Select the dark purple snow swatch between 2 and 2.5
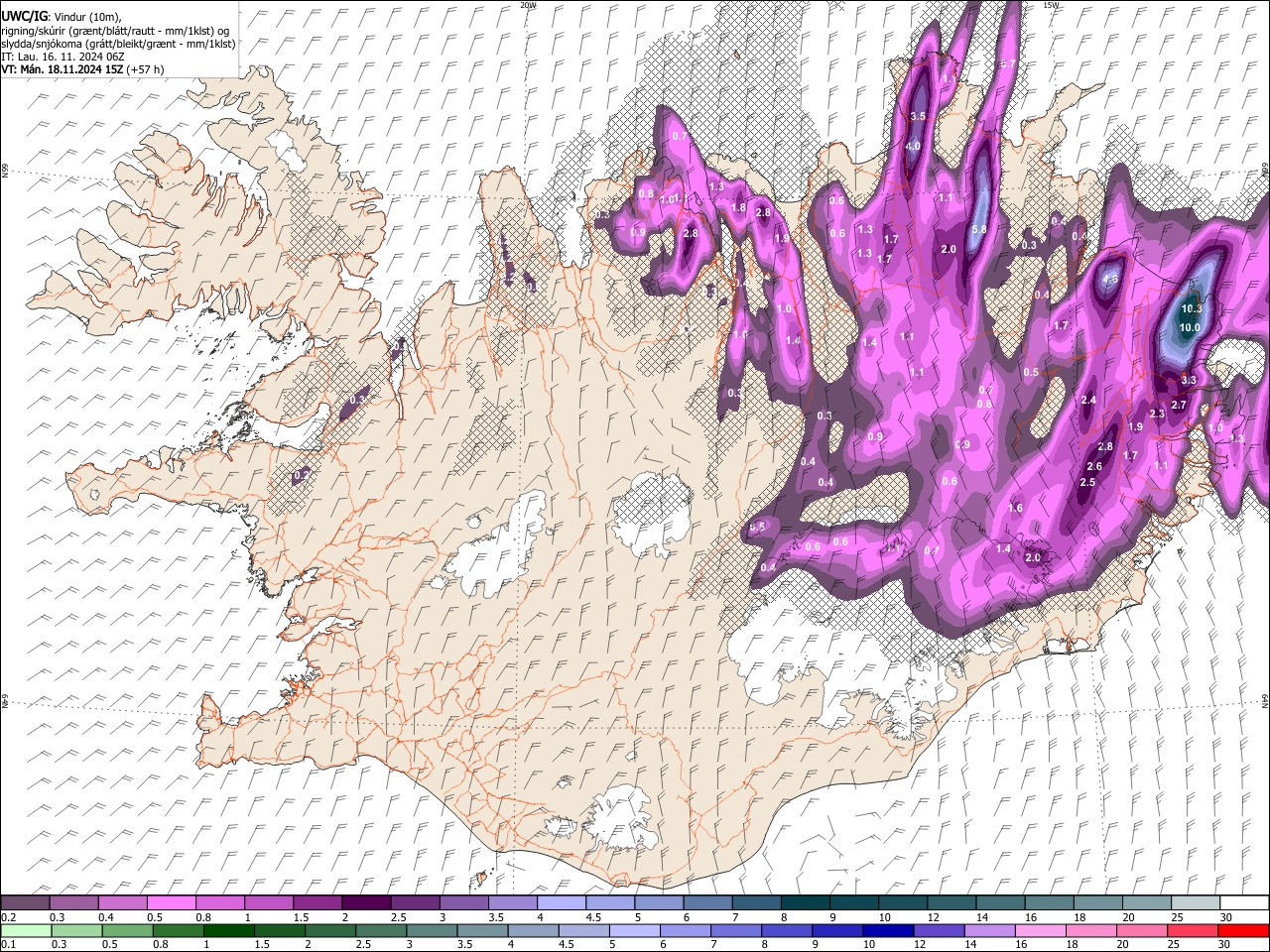Image resolution: width=1270 pixels, height=952 pixels. [x=366, y=902]
